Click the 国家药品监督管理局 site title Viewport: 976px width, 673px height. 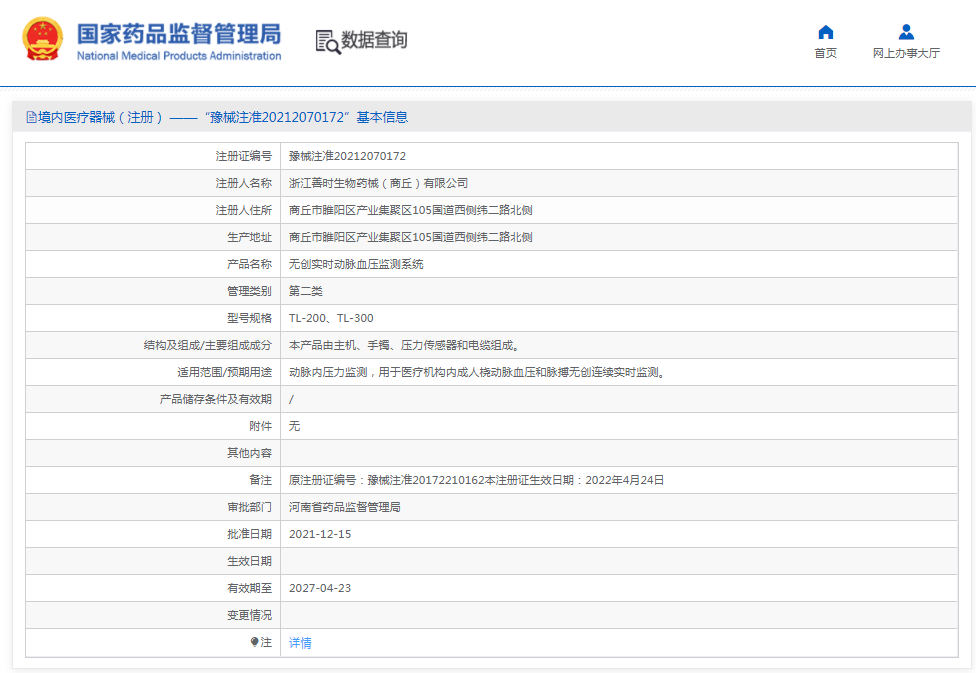point(179,34)
